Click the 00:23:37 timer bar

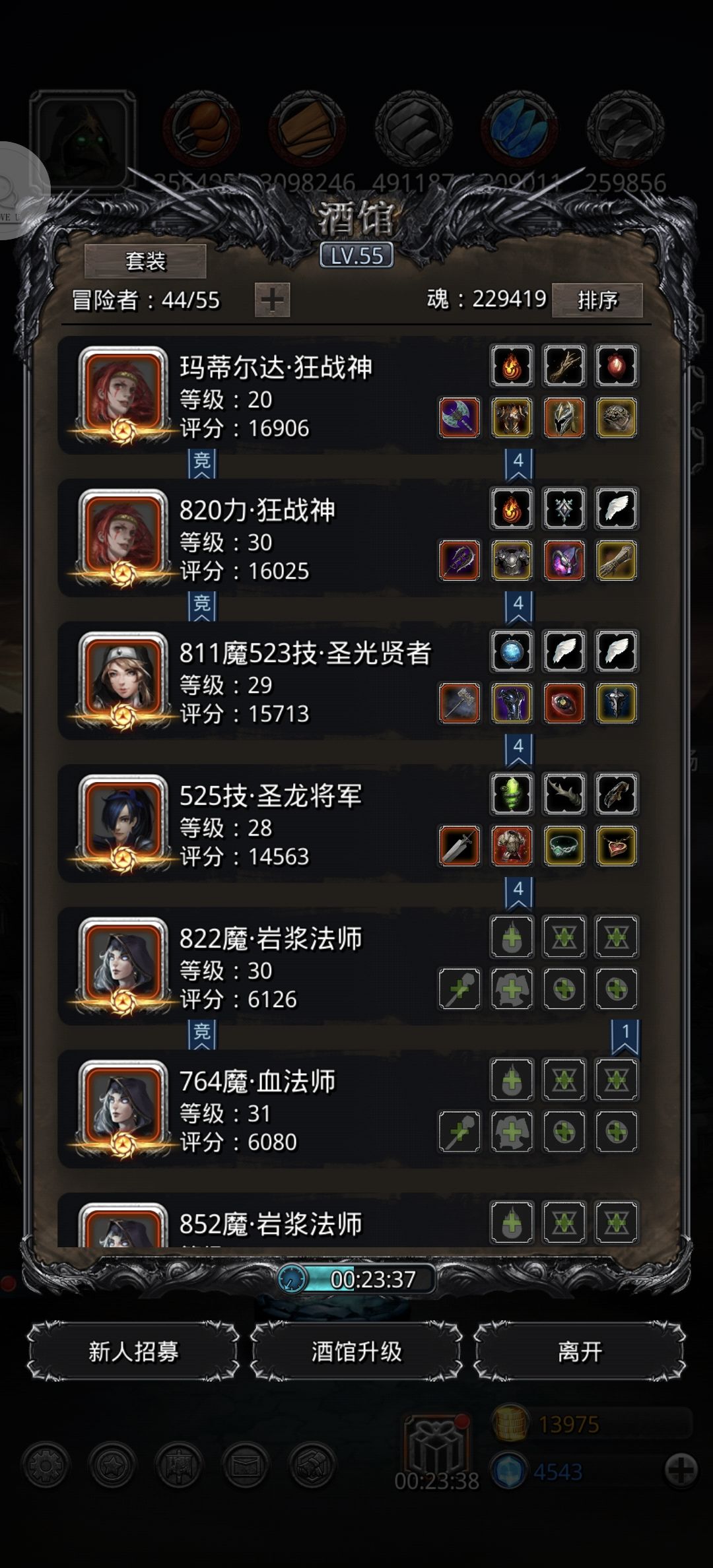(356, 1280)
